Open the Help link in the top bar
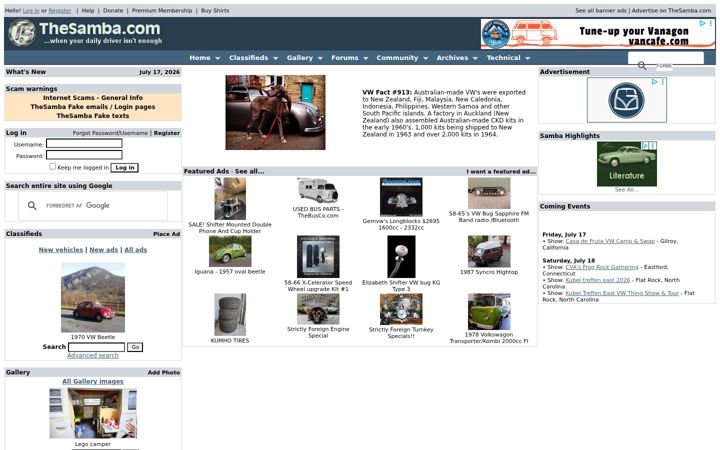Image resolution: width=720 pixels, height=450 pixels. tap(88, 11)
